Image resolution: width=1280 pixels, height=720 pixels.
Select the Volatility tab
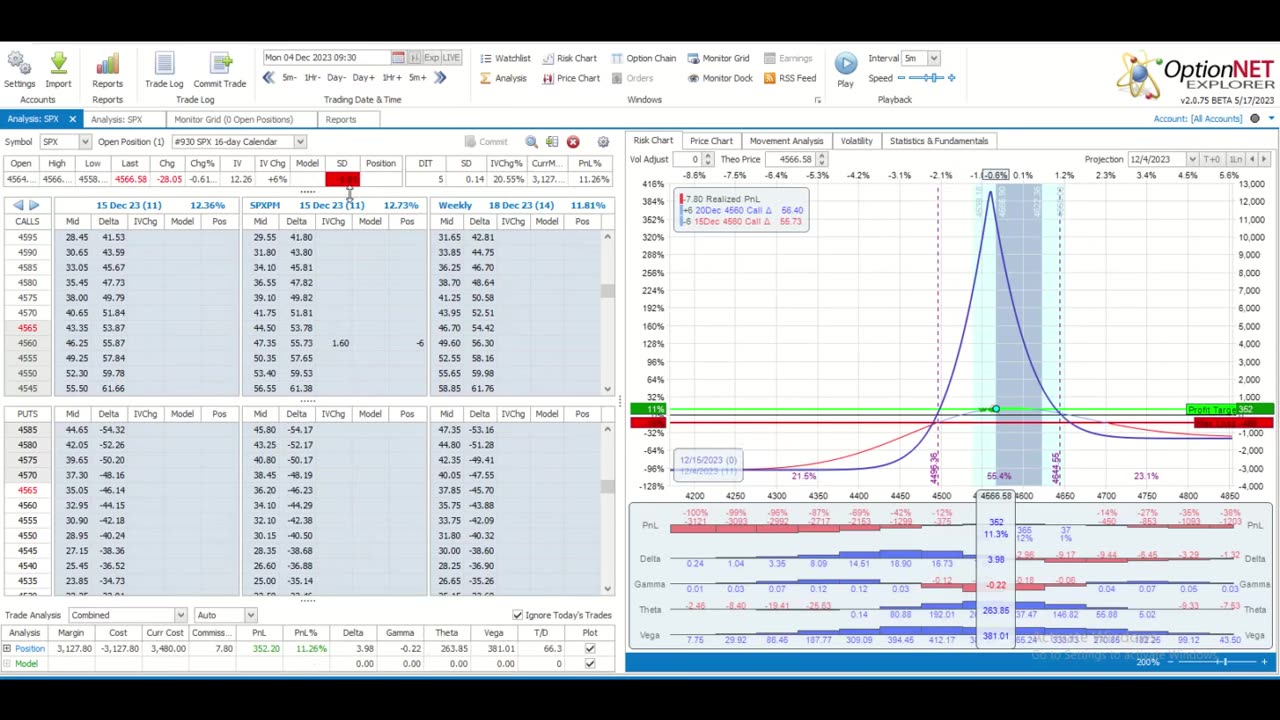tap(856, 141)
